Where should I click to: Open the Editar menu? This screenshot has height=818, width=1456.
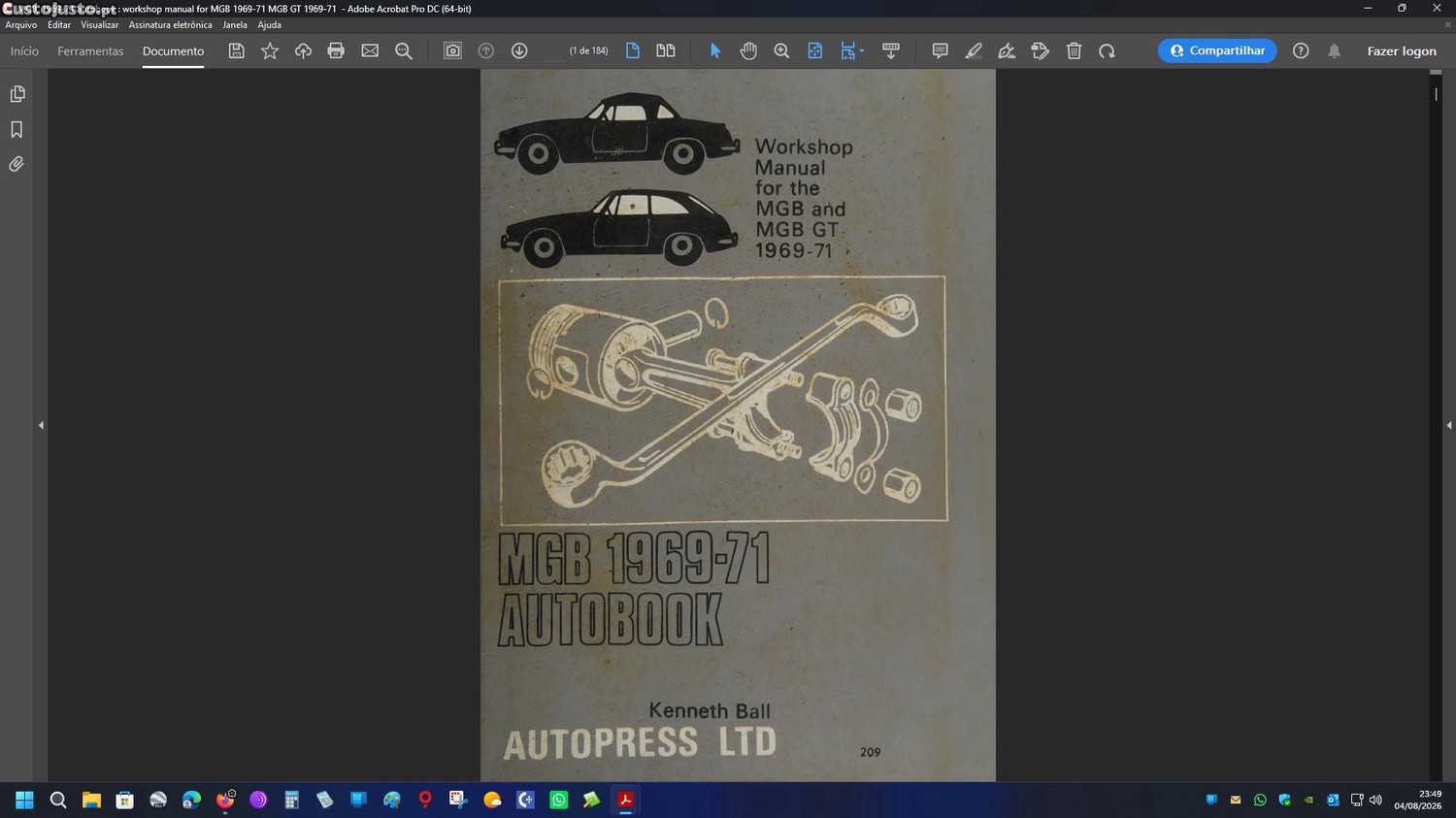[59, 25]
